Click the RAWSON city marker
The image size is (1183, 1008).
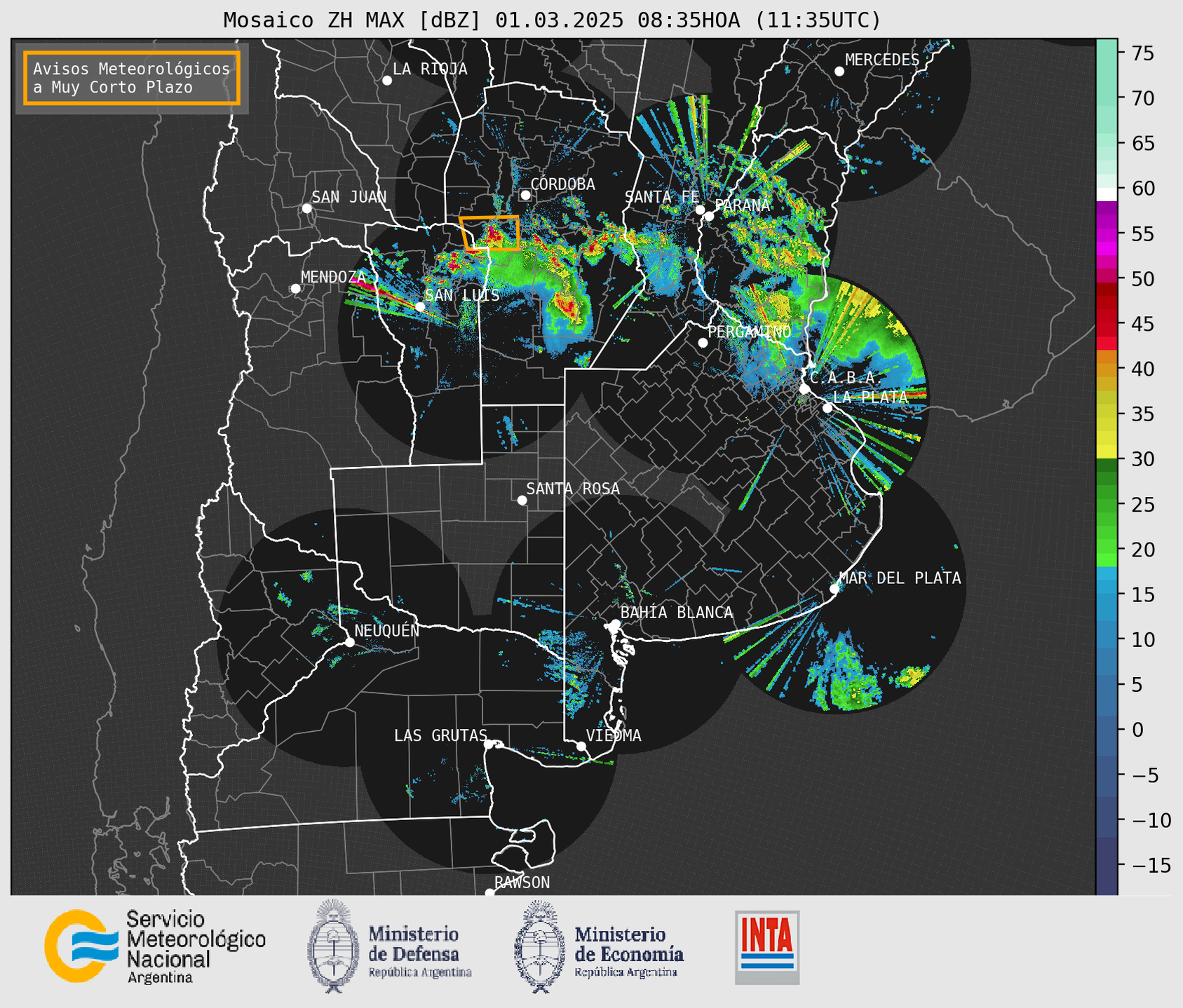click(x=489, y=893)
